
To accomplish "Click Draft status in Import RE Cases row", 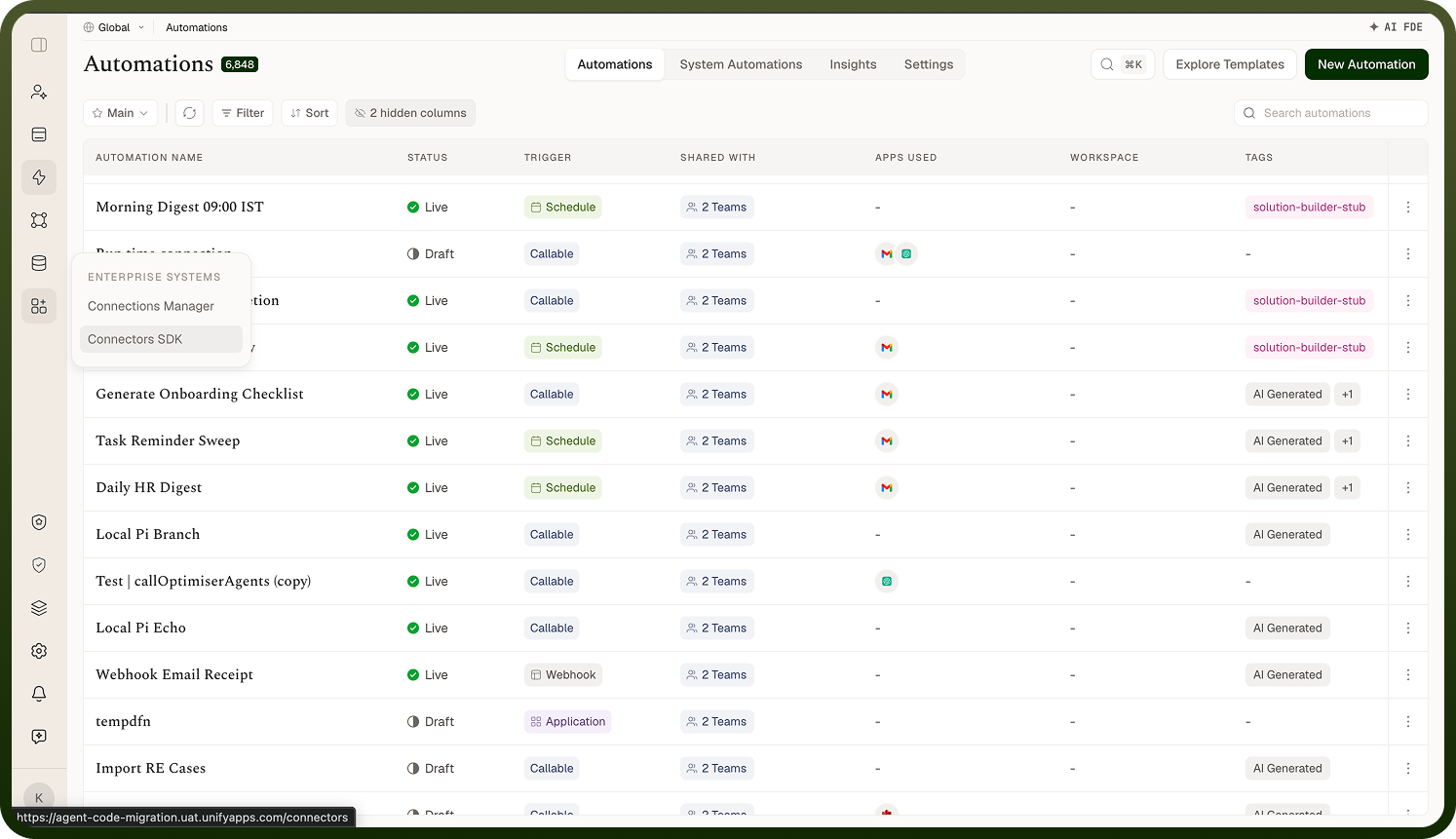I will click(431, 769).
